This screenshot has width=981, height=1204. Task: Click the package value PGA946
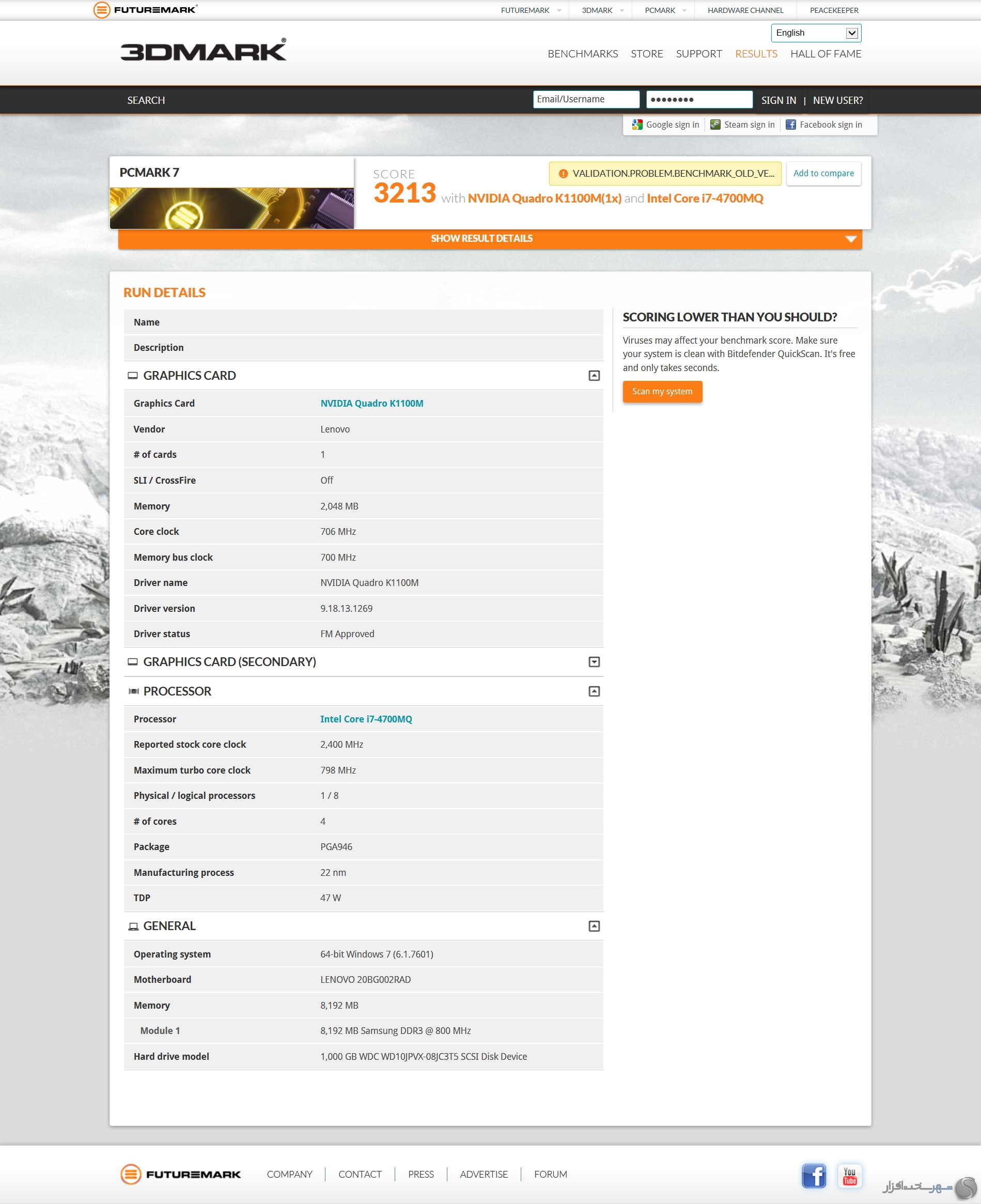tap(336, 847)
